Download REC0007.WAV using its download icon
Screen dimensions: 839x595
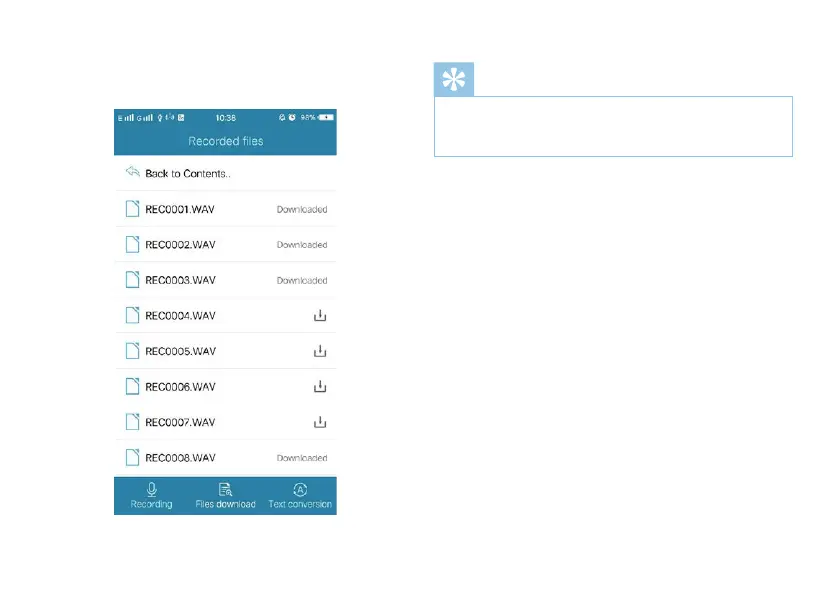tap(320, 422)
